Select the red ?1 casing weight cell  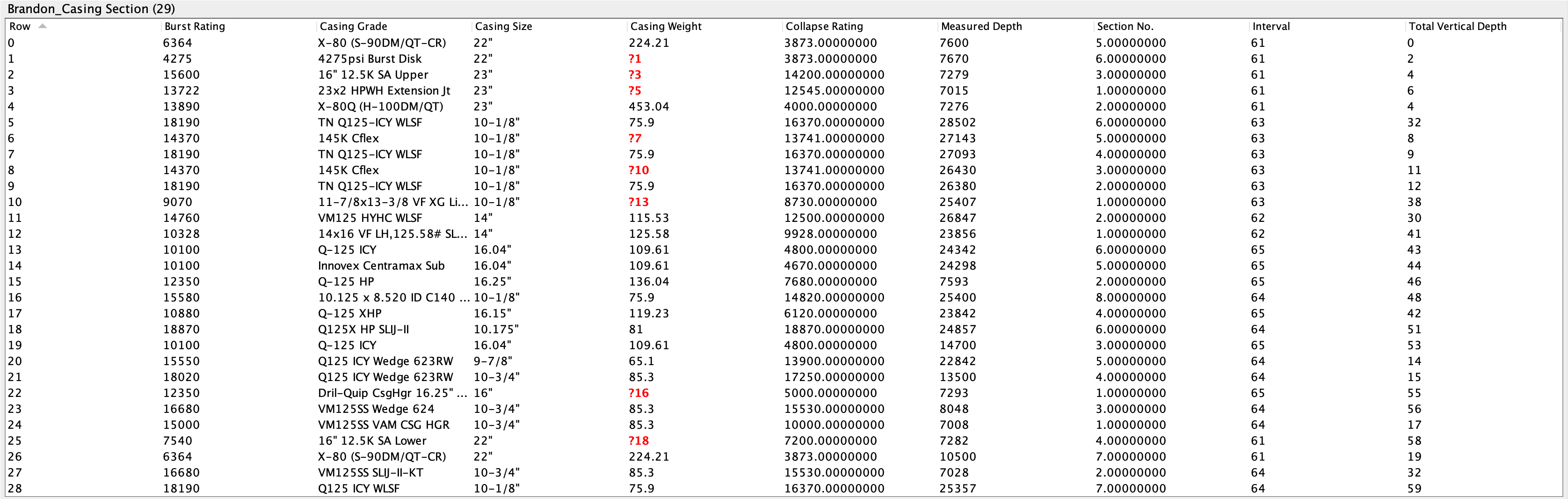point(635,59)
